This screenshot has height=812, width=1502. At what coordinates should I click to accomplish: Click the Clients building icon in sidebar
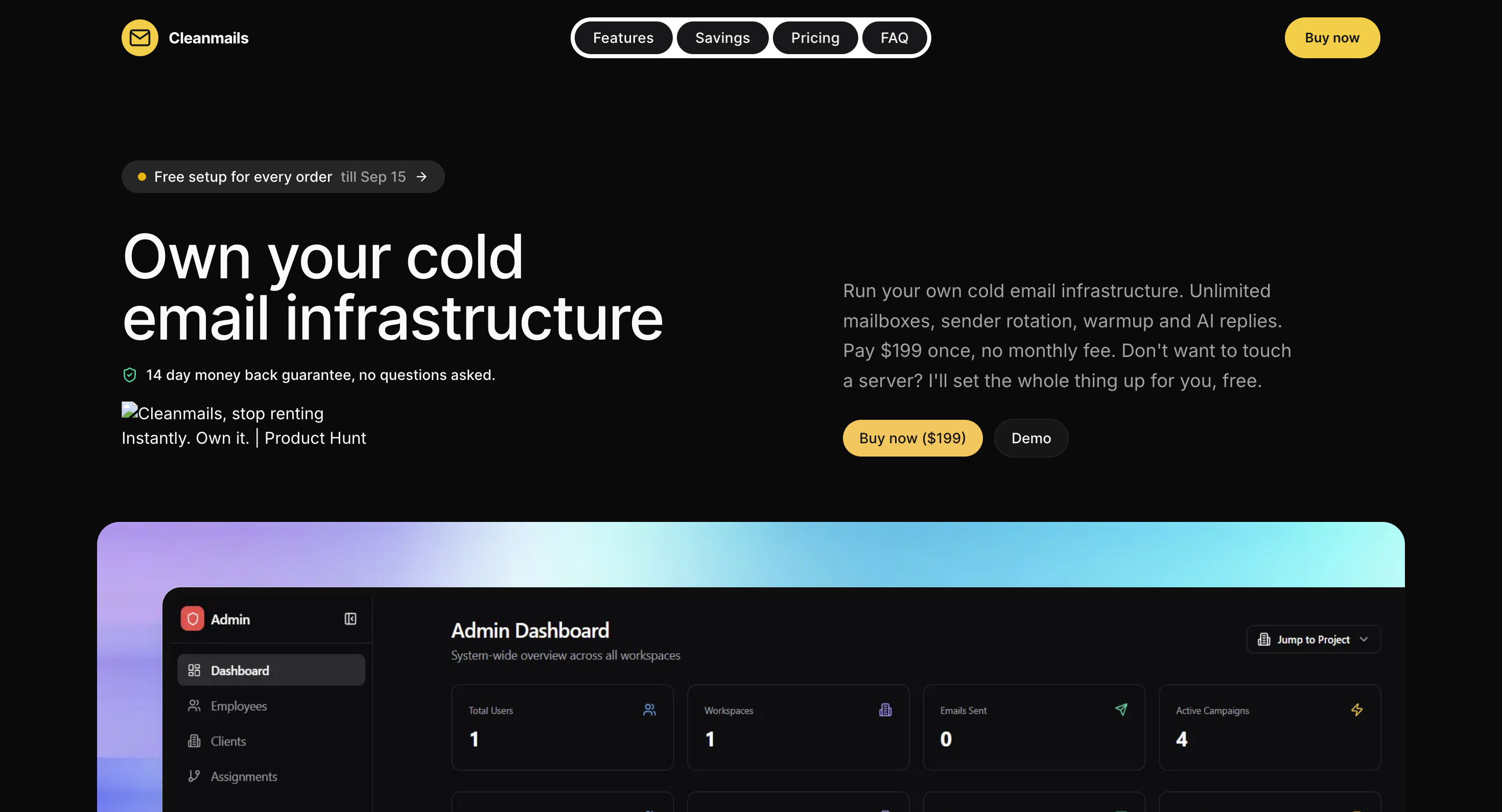pos(194,741)
